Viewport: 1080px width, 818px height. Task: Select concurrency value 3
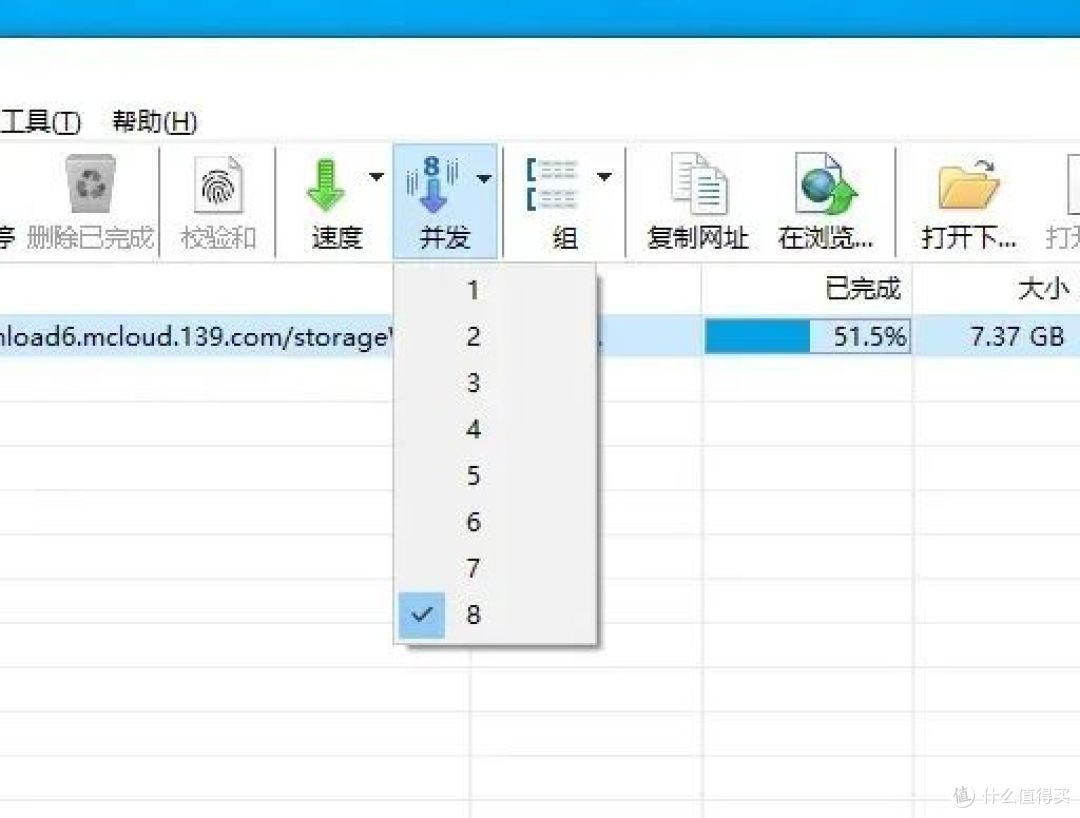point(495,383)
